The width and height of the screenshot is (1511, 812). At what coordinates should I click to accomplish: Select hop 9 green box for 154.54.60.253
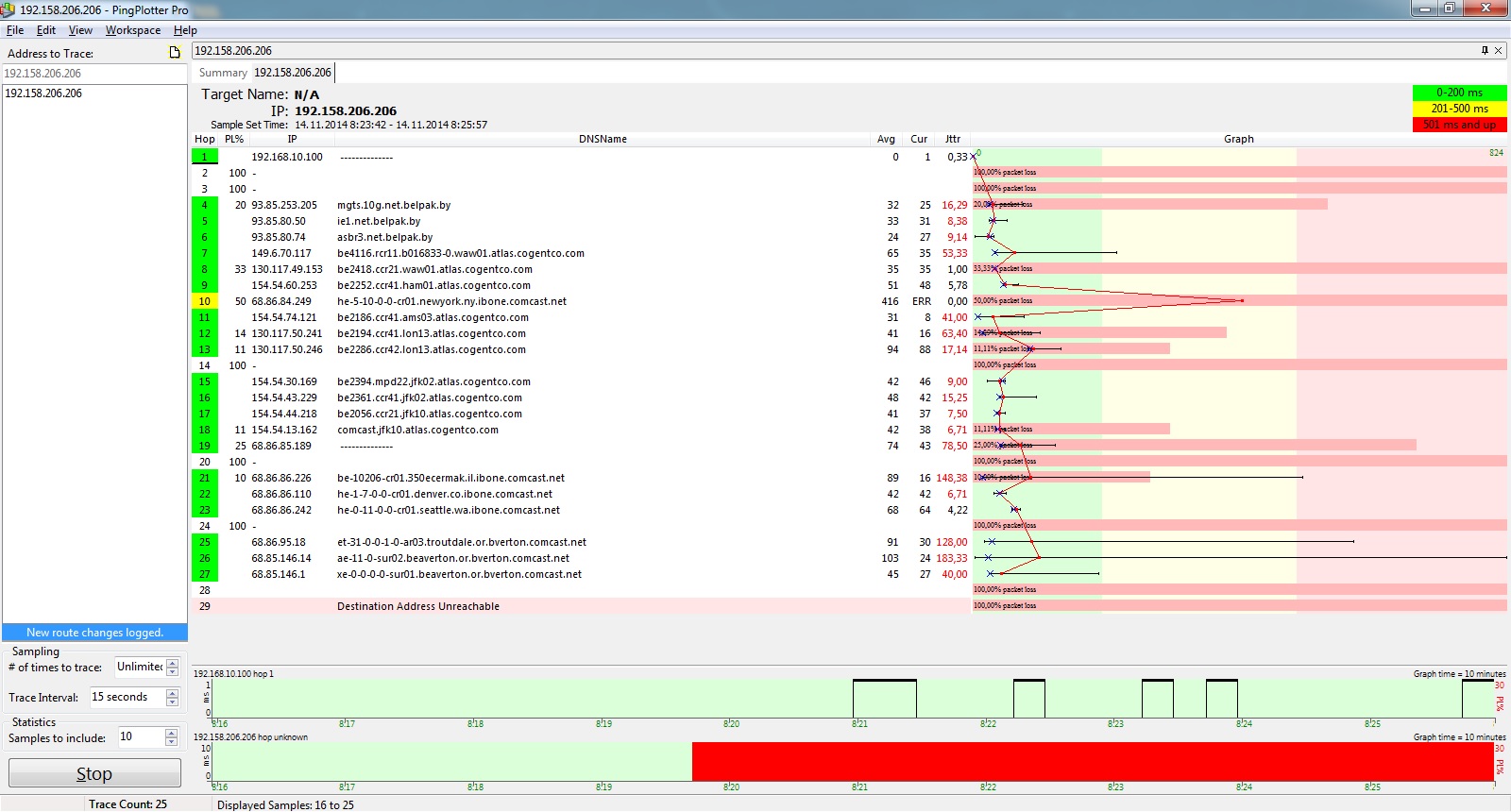pos(204,285)
